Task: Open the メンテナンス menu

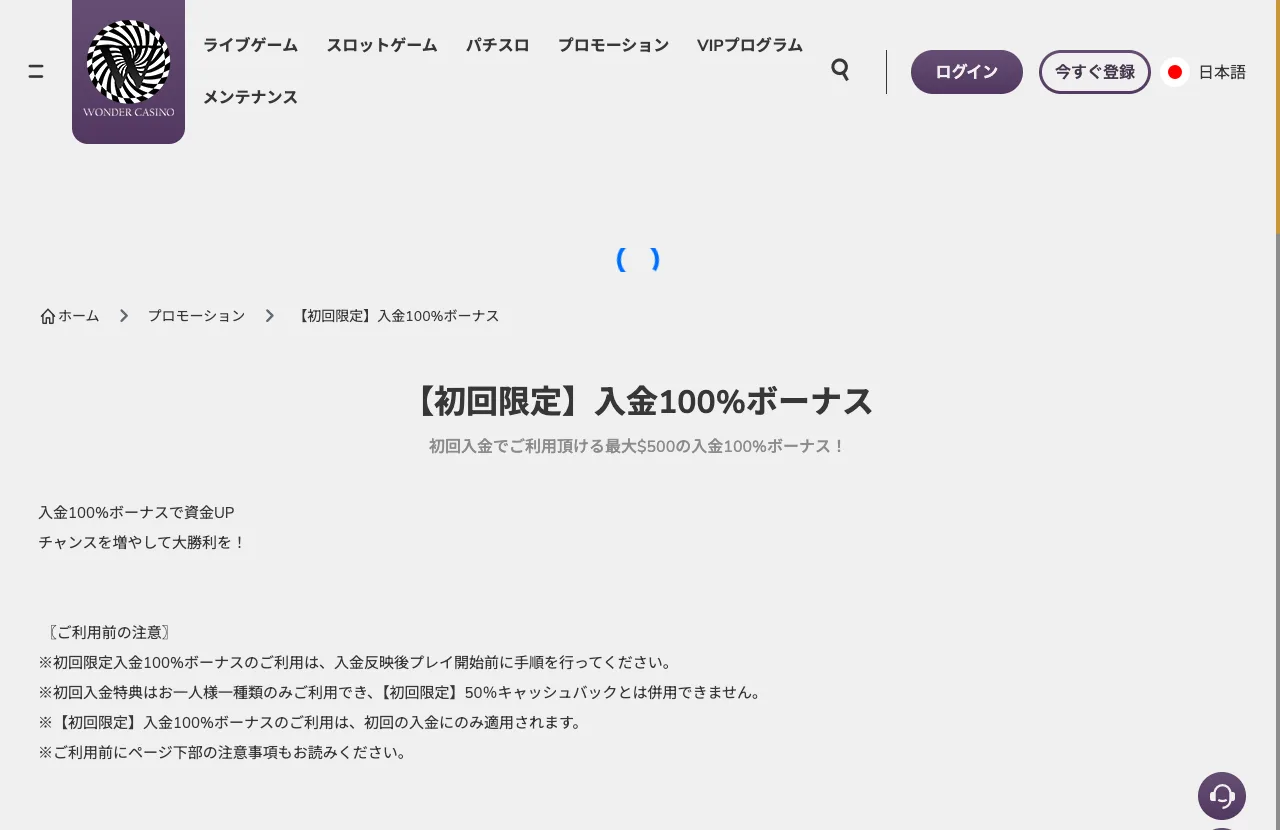Action: coord(250,97)
